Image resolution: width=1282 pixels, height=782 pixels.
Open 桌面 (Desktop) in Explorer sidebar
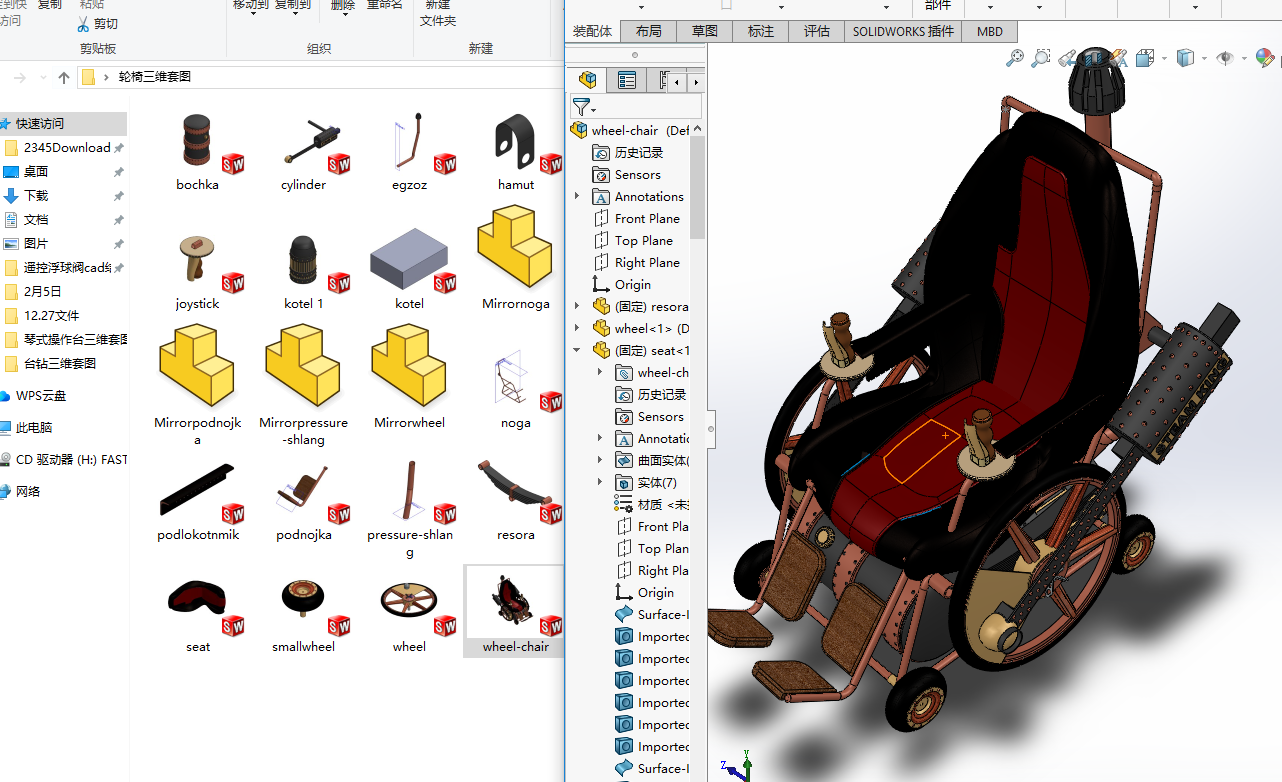click(x=36, y=171)
